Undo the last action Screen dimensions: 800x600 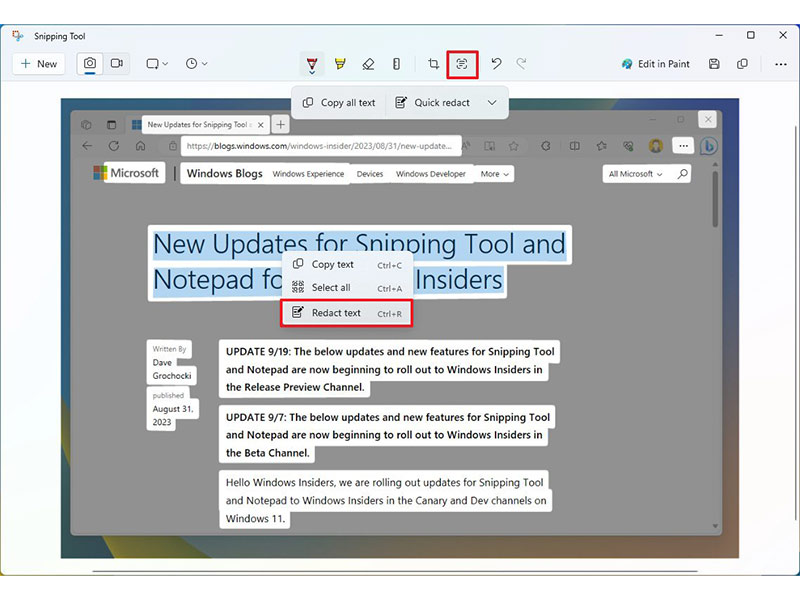[x=496, y=64]
